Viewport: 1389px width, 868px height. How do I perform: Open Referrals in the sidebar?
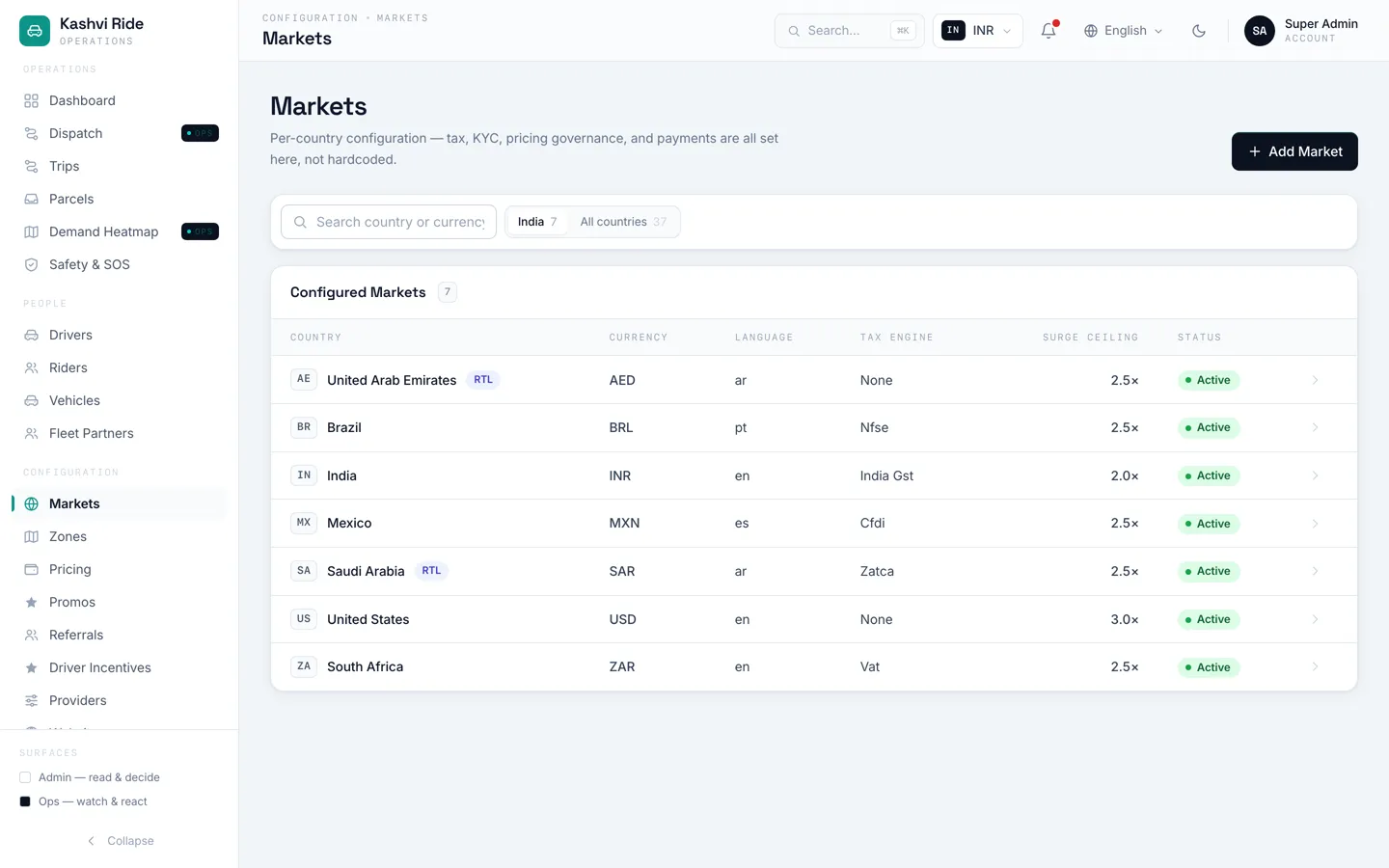[x=120, y=635]
